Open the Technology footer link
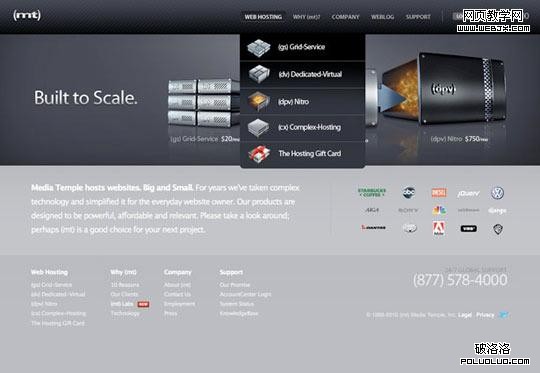540x373 pixels. click(125, 314)
